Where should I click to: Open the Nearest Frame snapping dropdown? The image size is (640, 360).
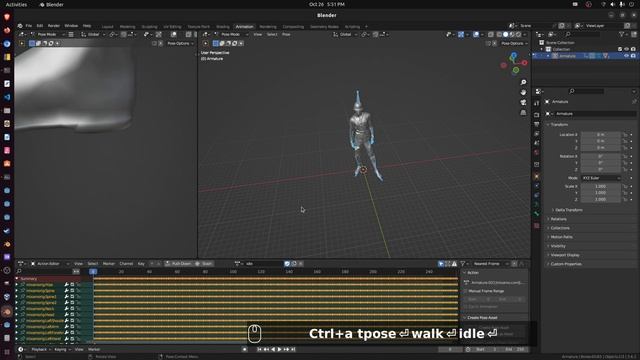click(x=489, y=264)
